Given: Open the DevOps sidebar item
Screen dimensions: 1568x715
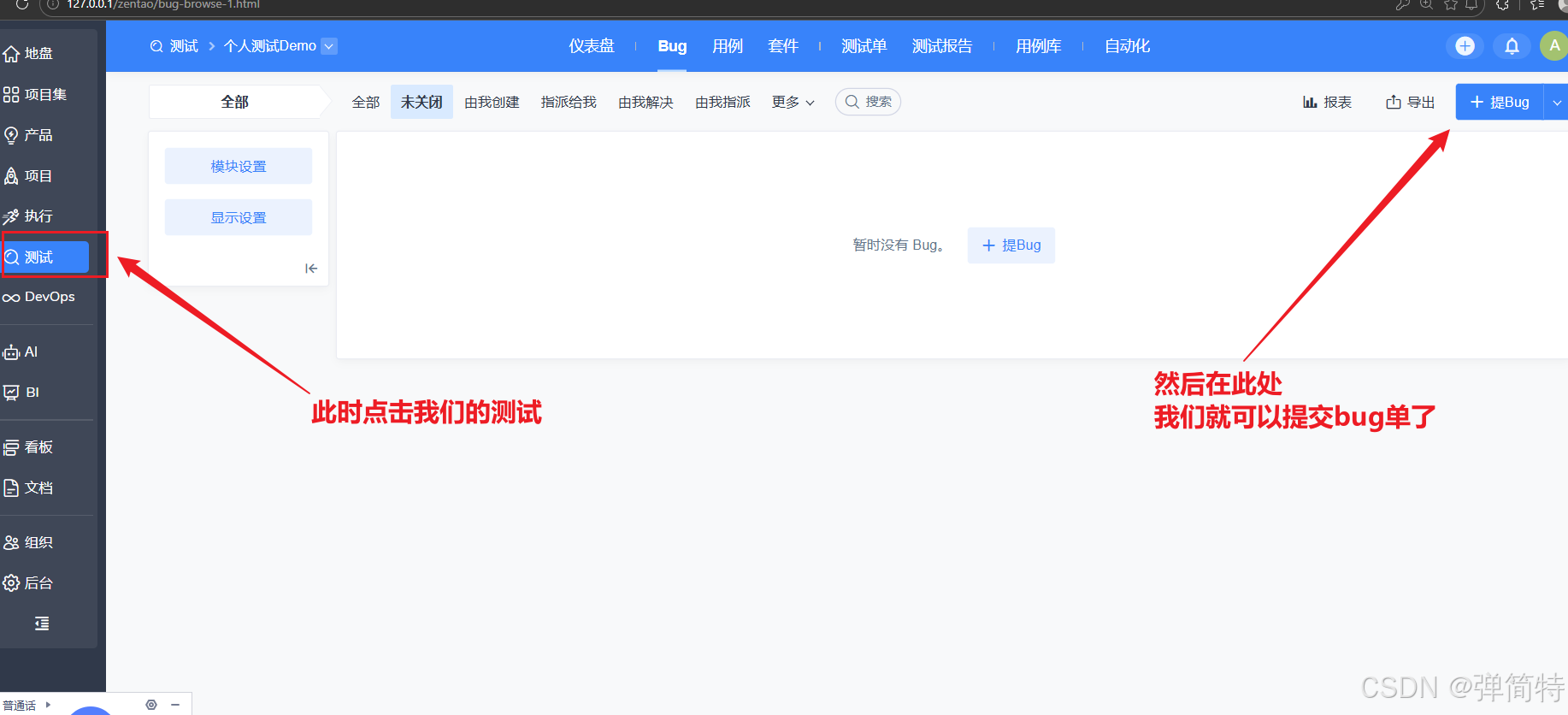Looking at the screenshot, I should (39, 297).
